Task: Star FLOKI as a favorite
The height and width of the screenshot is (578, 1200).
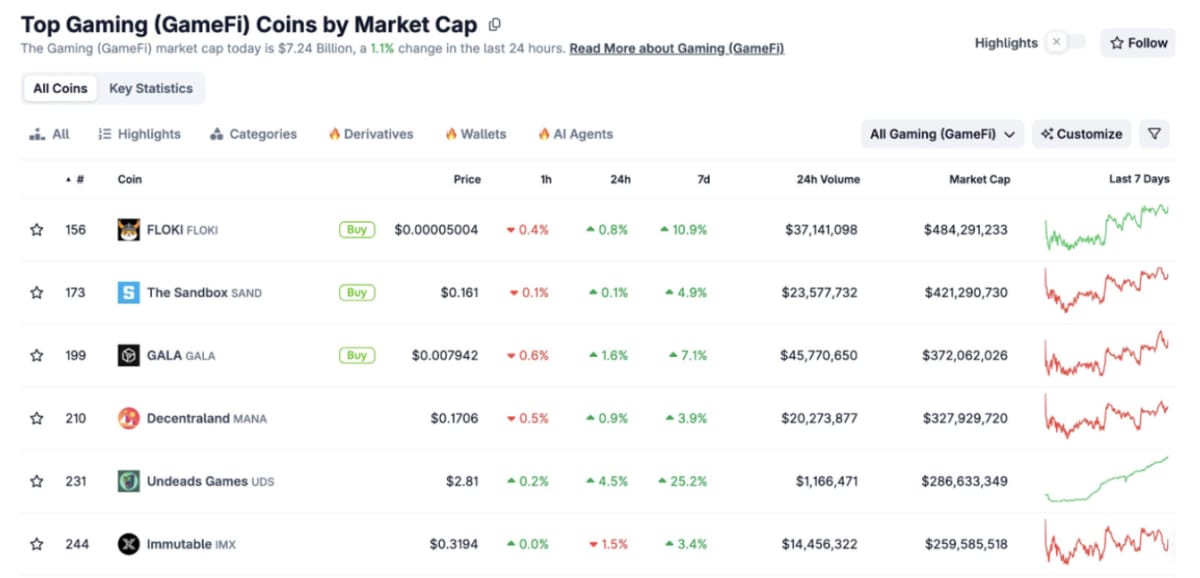Action: 36,229
